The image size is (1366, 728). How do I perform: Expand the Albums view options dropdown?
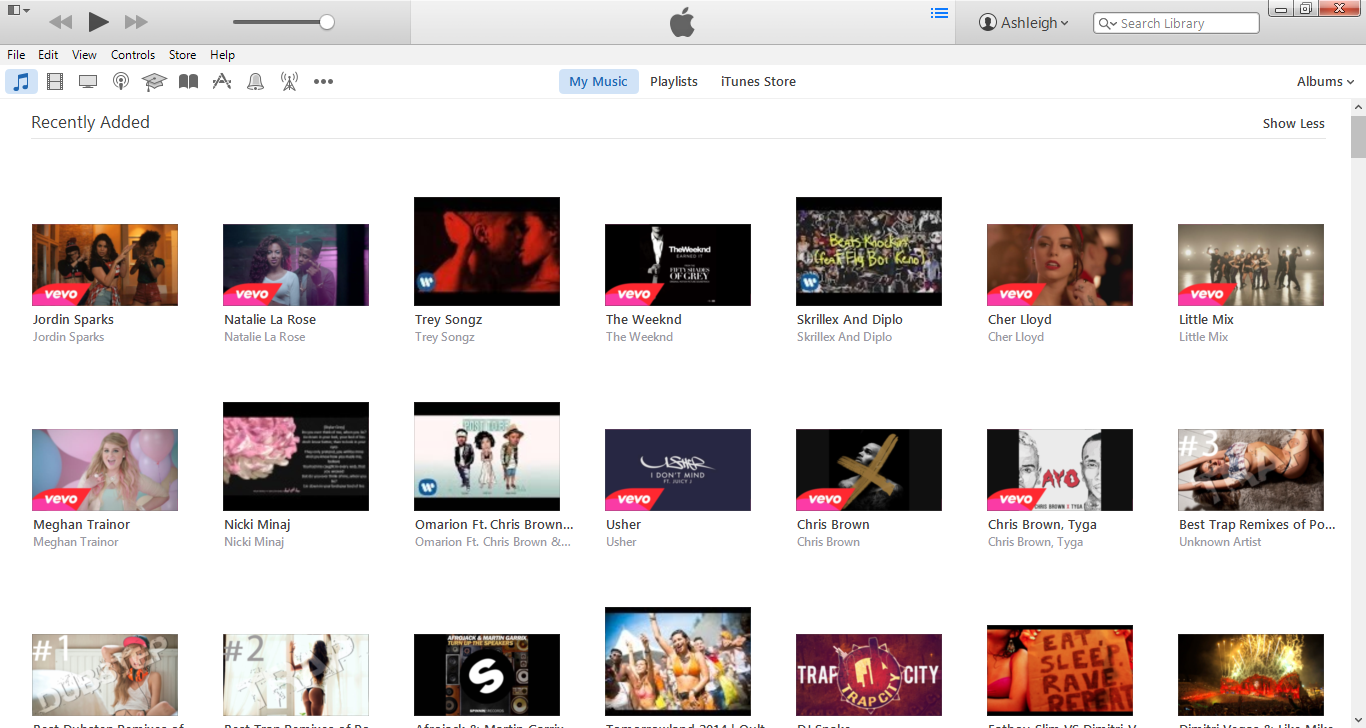coord(1325,82)
